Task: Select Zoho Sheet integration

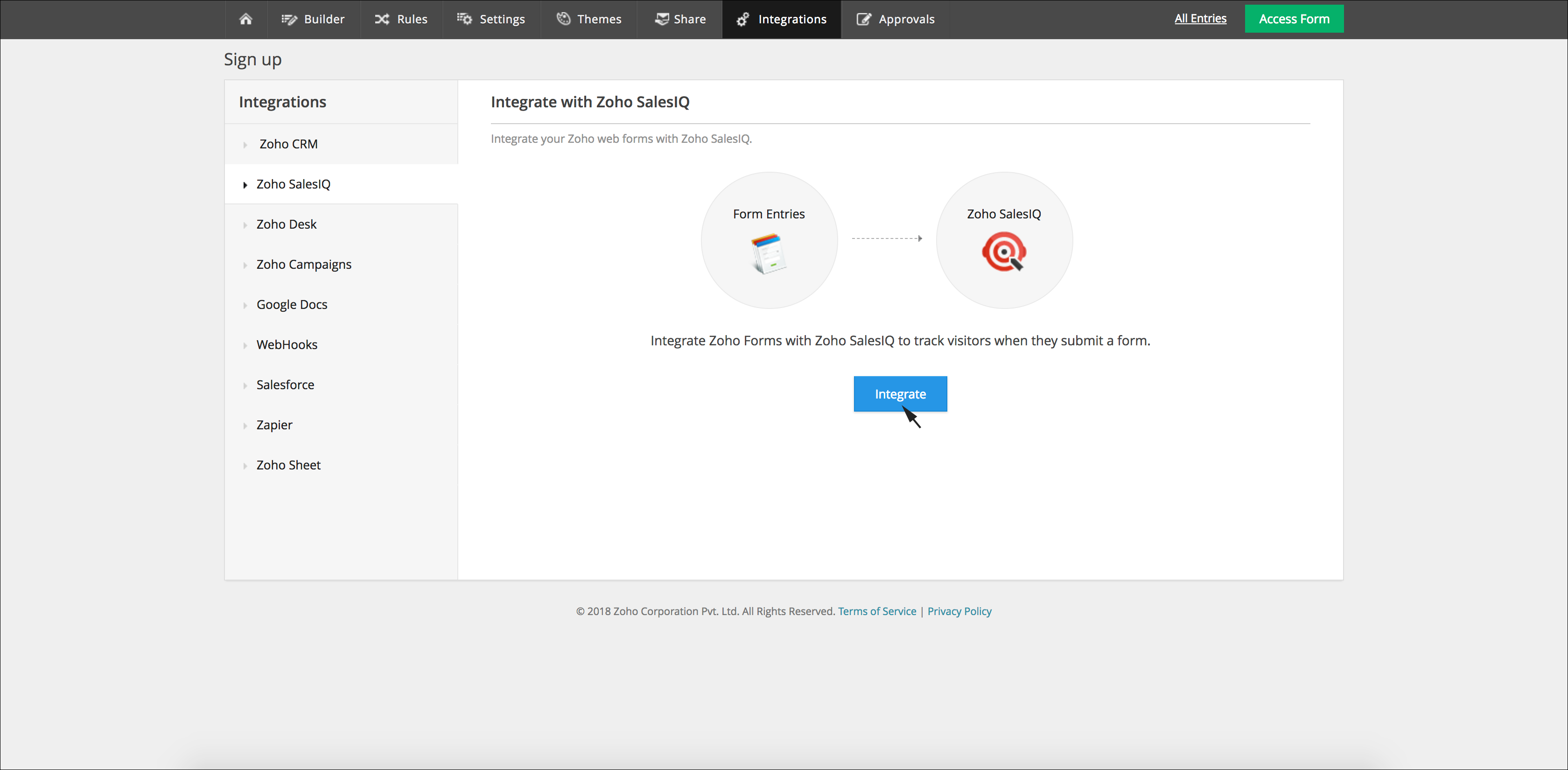Action: coord(341,465)
